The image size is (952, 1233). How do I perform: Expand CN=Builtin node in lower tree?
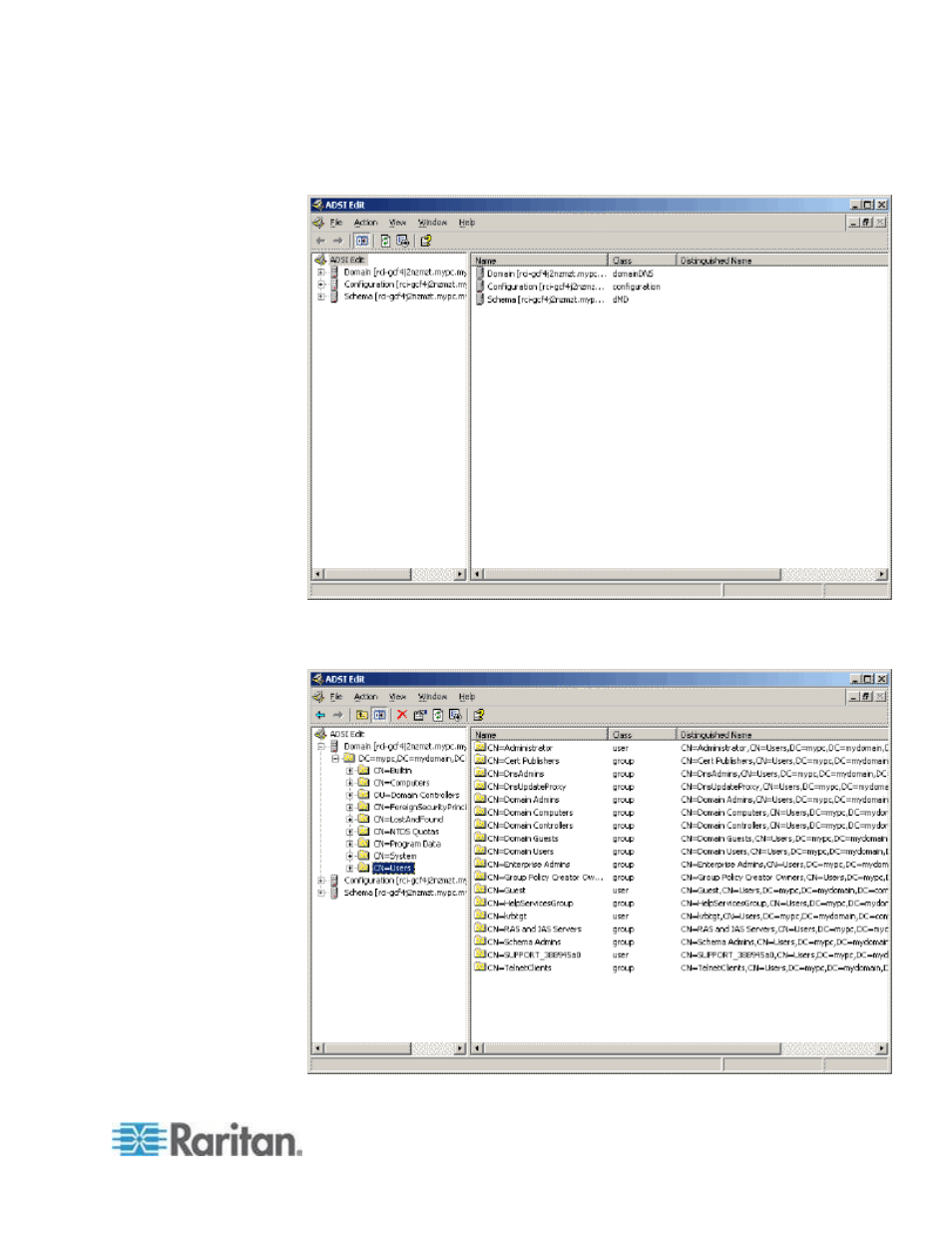pyautogui.click(x=350, y=771)
